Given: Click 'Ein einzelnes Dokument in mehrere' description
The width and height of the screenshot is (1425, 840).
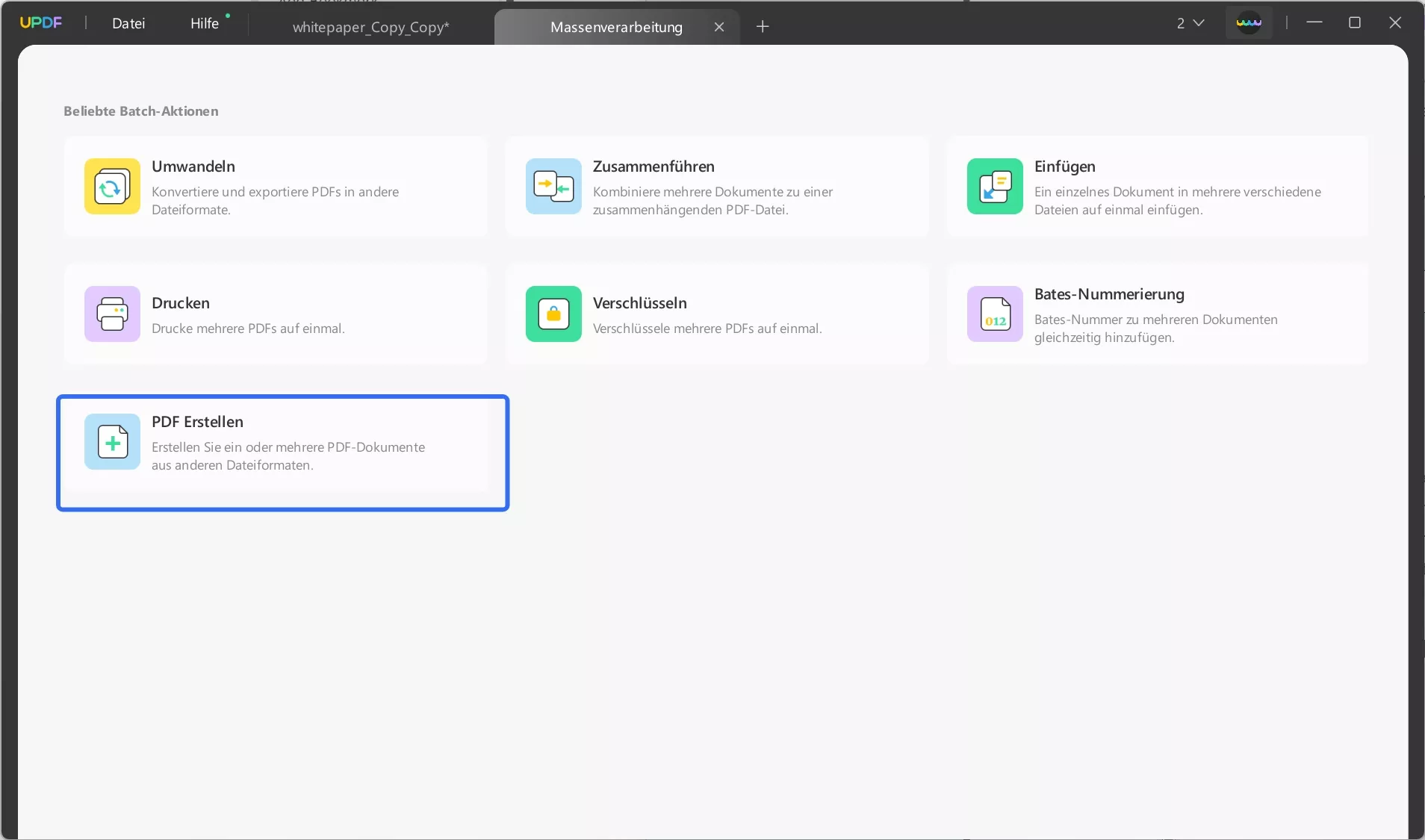Looking at the screenshot, I should pos(1178,201).
